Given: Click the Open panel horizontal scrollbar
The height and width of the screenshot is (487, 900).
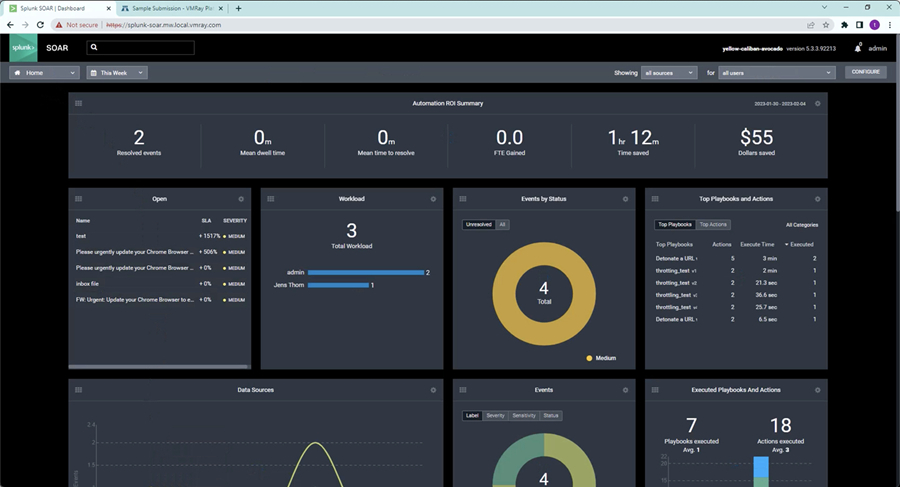Looking at the screenshot, I should tap(158, 366).
